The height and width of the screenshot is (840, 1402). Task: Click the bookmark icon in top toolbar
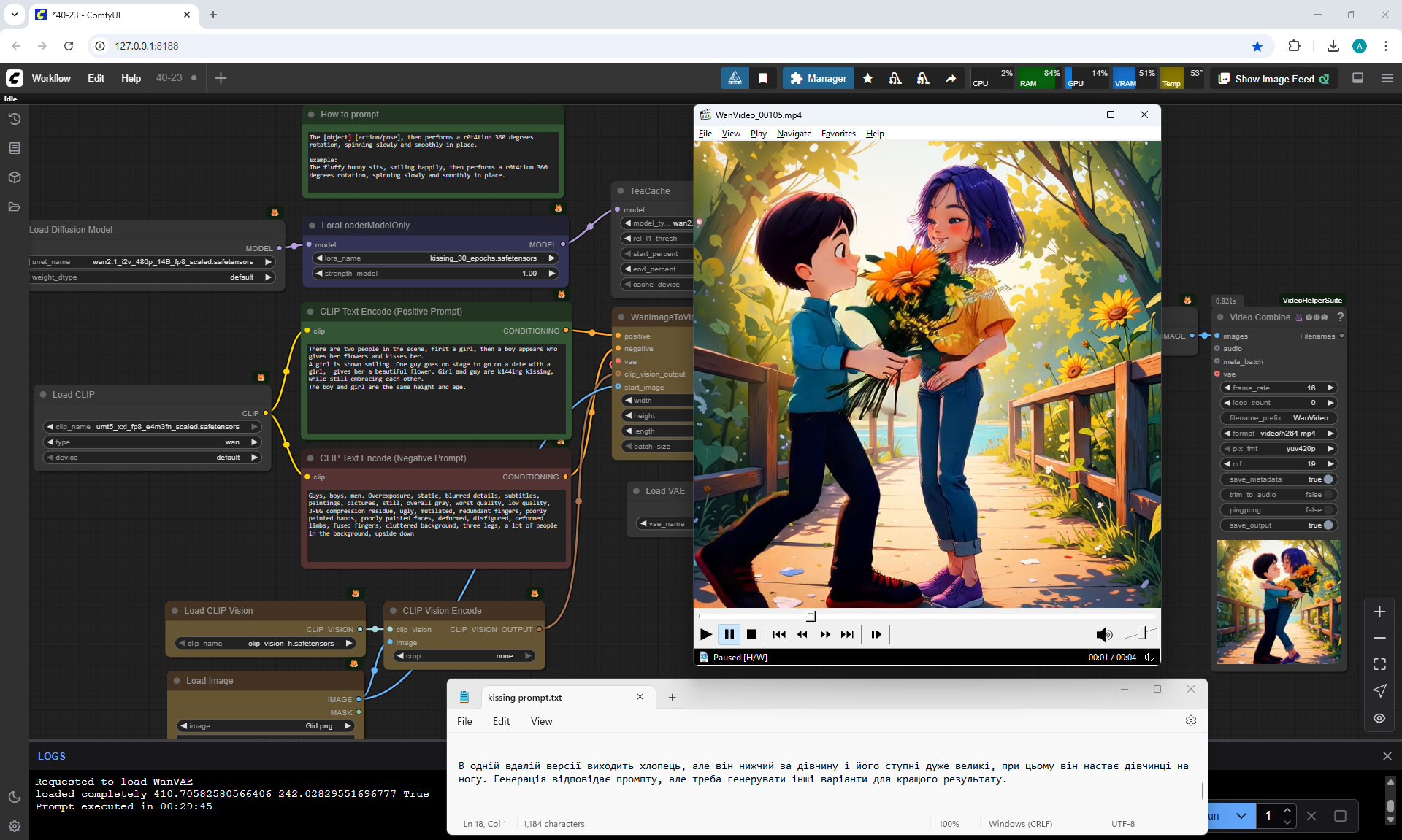(x=763, y=79)
